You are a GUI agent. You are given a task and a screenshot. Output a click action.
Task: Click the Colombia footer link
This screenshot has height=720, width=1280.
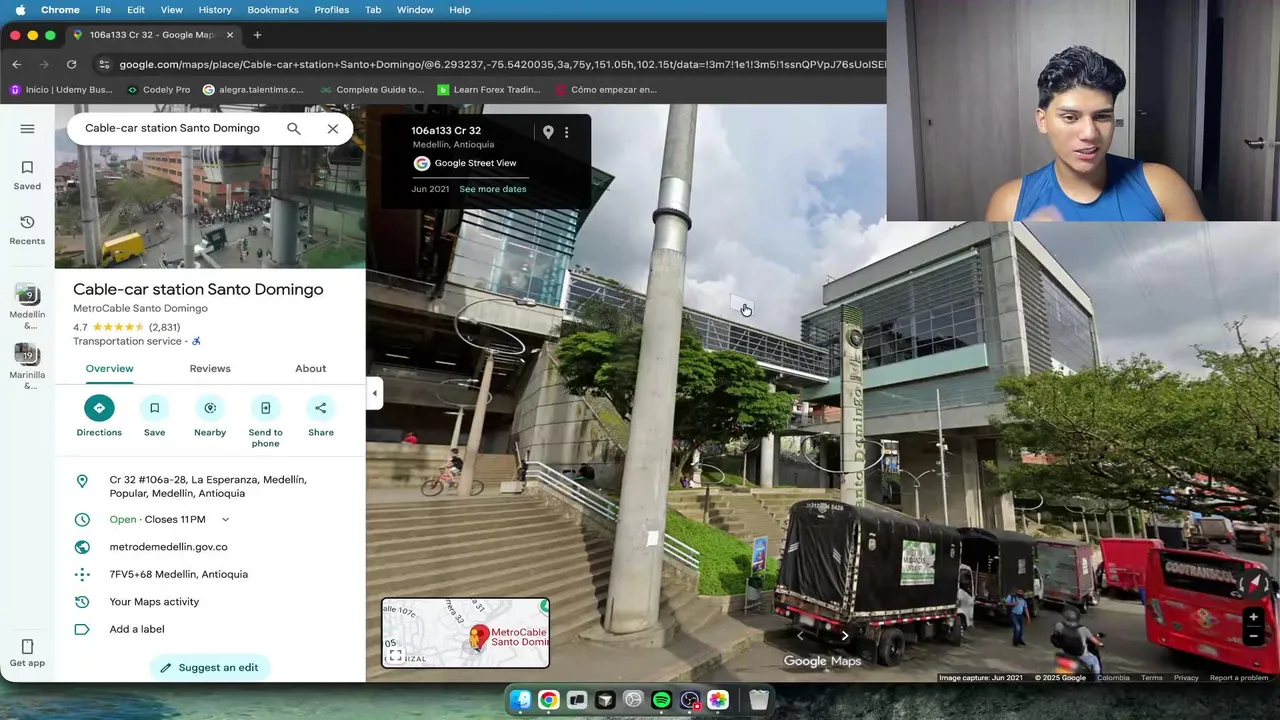(1113, 678)
